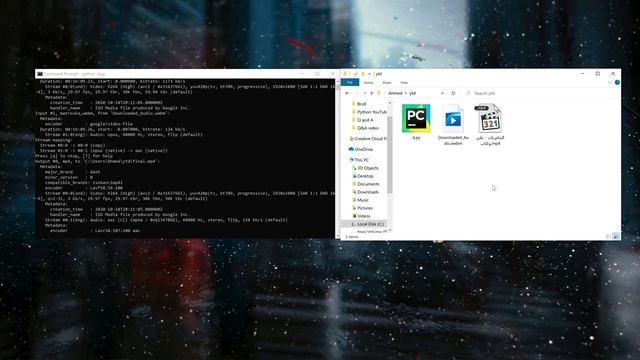Open 3D Objects folder

[365, 168]
